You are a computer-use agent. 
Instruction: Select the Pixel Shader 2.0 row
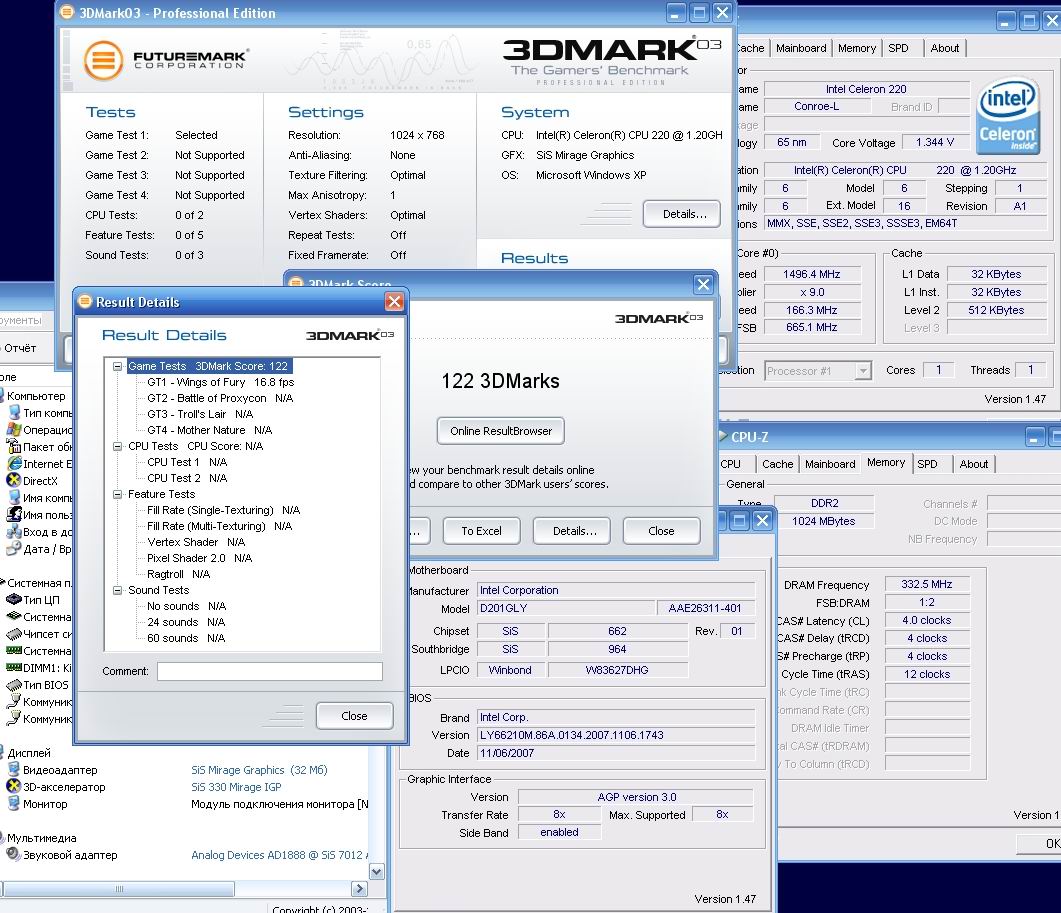pos(200,558)
